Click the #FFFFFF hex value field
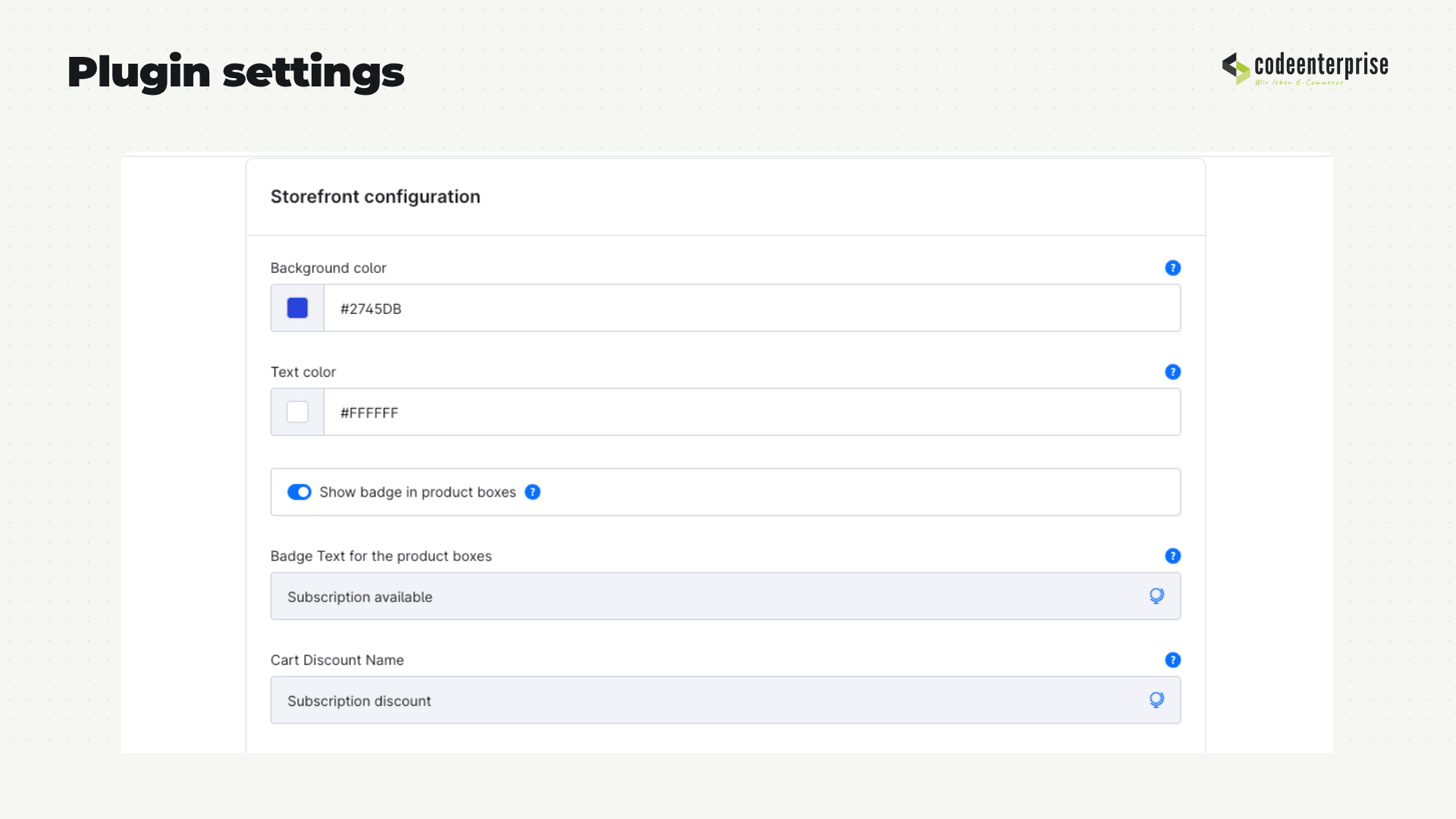Screen dimensions: 1456x819 (752, 412)
